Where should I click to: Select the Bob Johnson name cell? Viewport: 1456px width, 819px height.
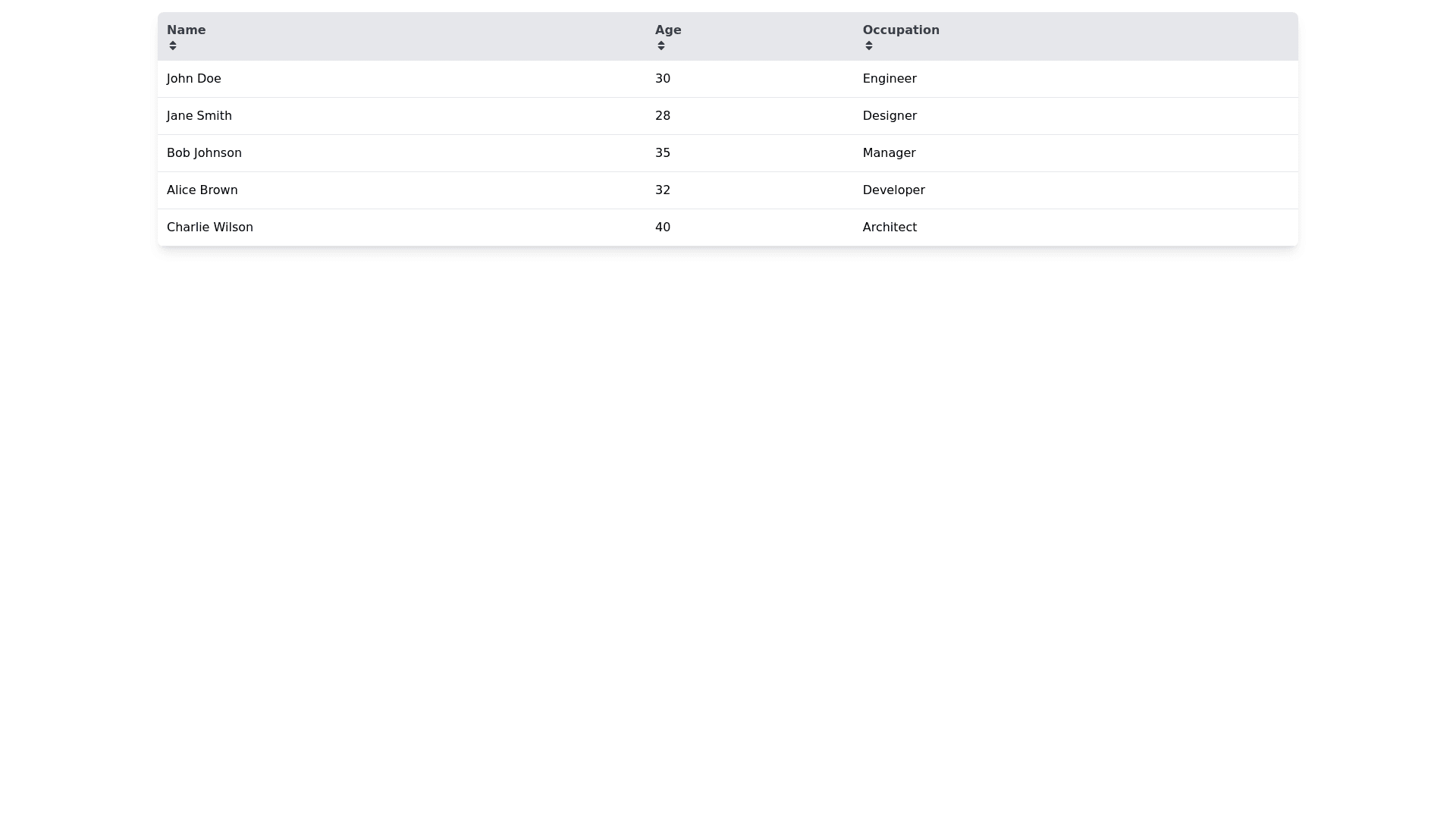click(204, 153)
